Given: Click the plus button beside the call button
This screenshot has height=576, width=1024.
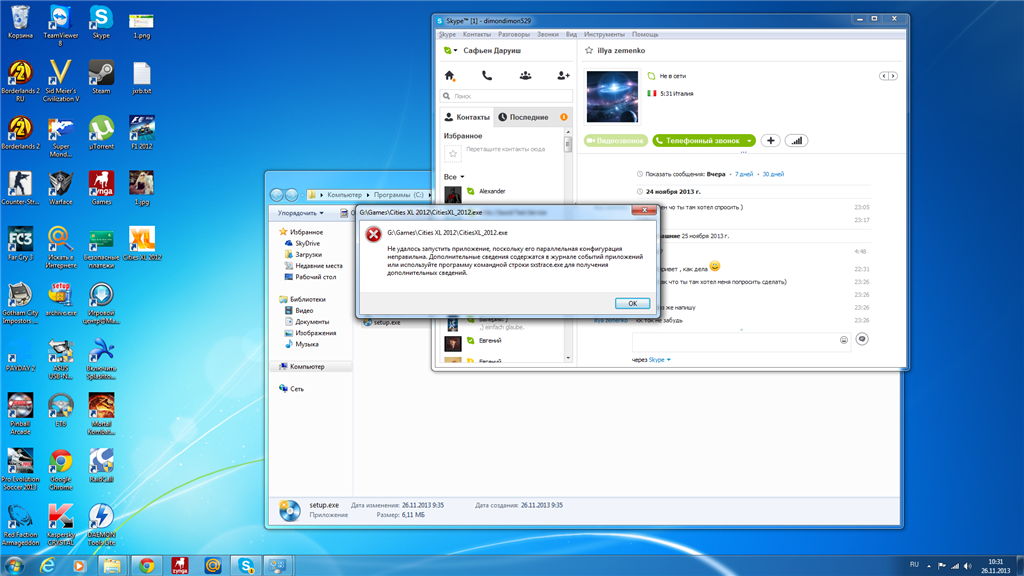Looking at the screenshot, I should (770, 141).
